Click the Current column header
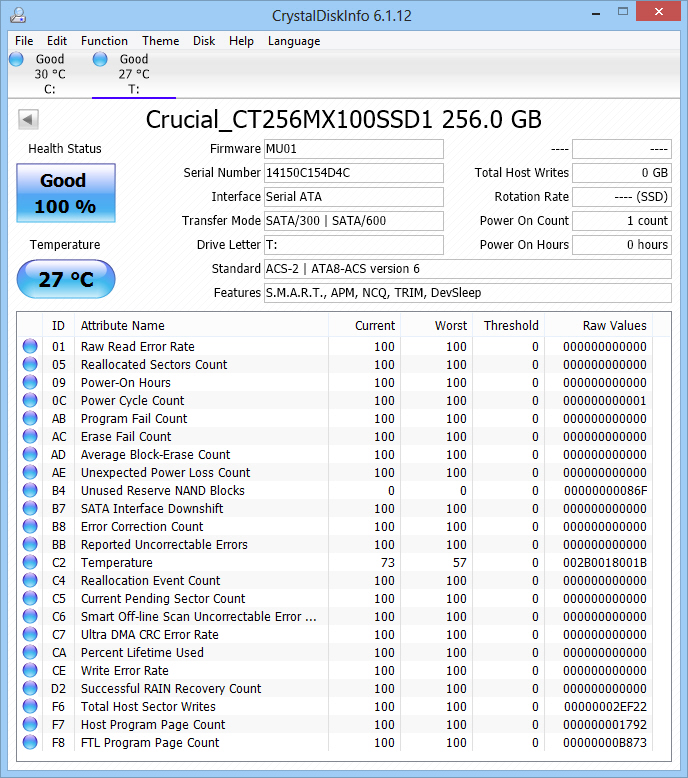The width and height of the screenshot is (688, 778). click(x=365, y=325)
